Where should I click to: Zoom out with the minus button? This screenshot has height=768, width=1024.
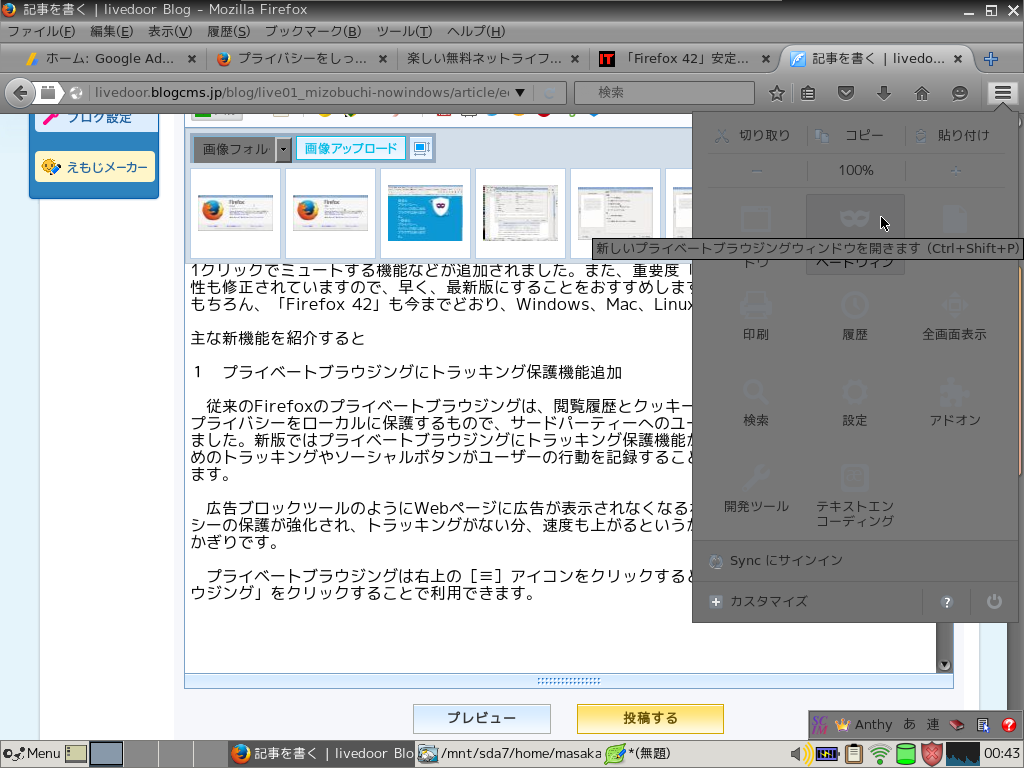pos(757,170)
